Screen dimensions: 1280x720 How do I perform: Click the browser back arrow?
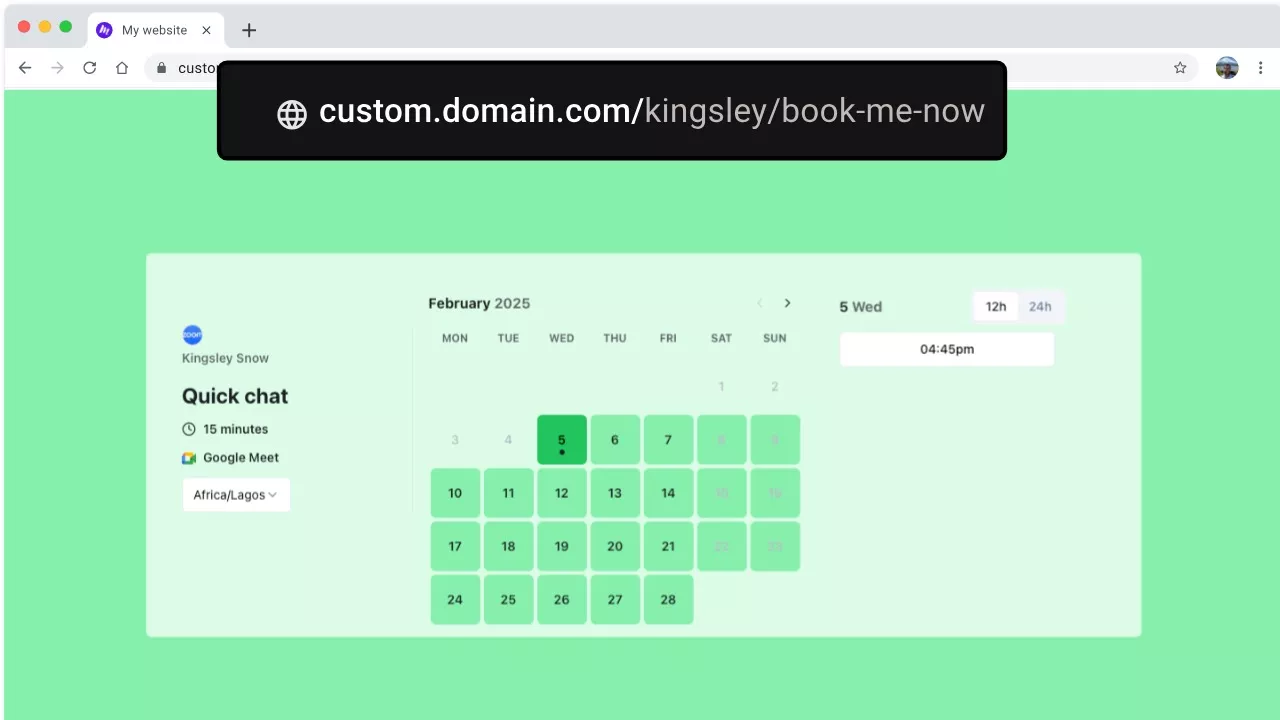point(25,68)
